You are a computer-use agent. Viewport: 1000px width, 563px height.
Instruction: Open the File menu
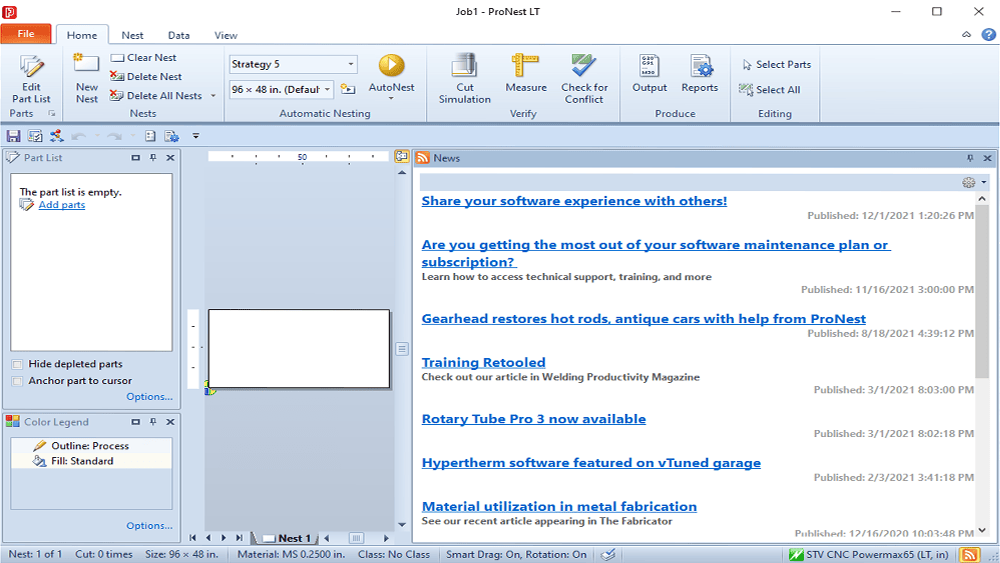tap(26, 34)
